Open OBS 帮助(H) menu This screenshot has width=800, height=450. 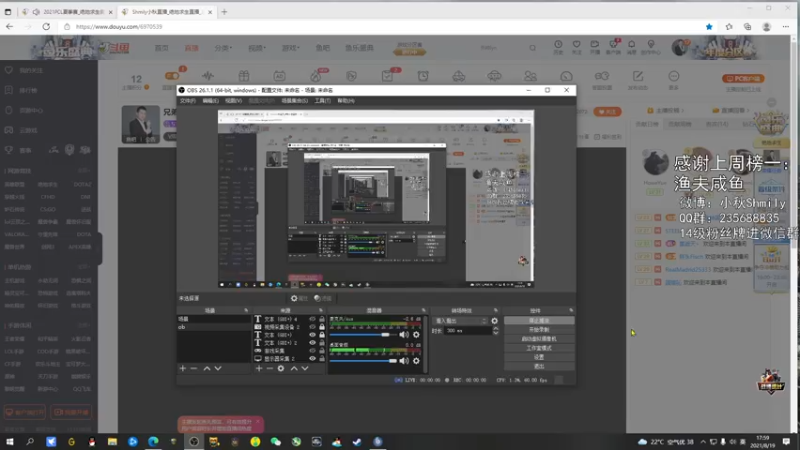346,101
